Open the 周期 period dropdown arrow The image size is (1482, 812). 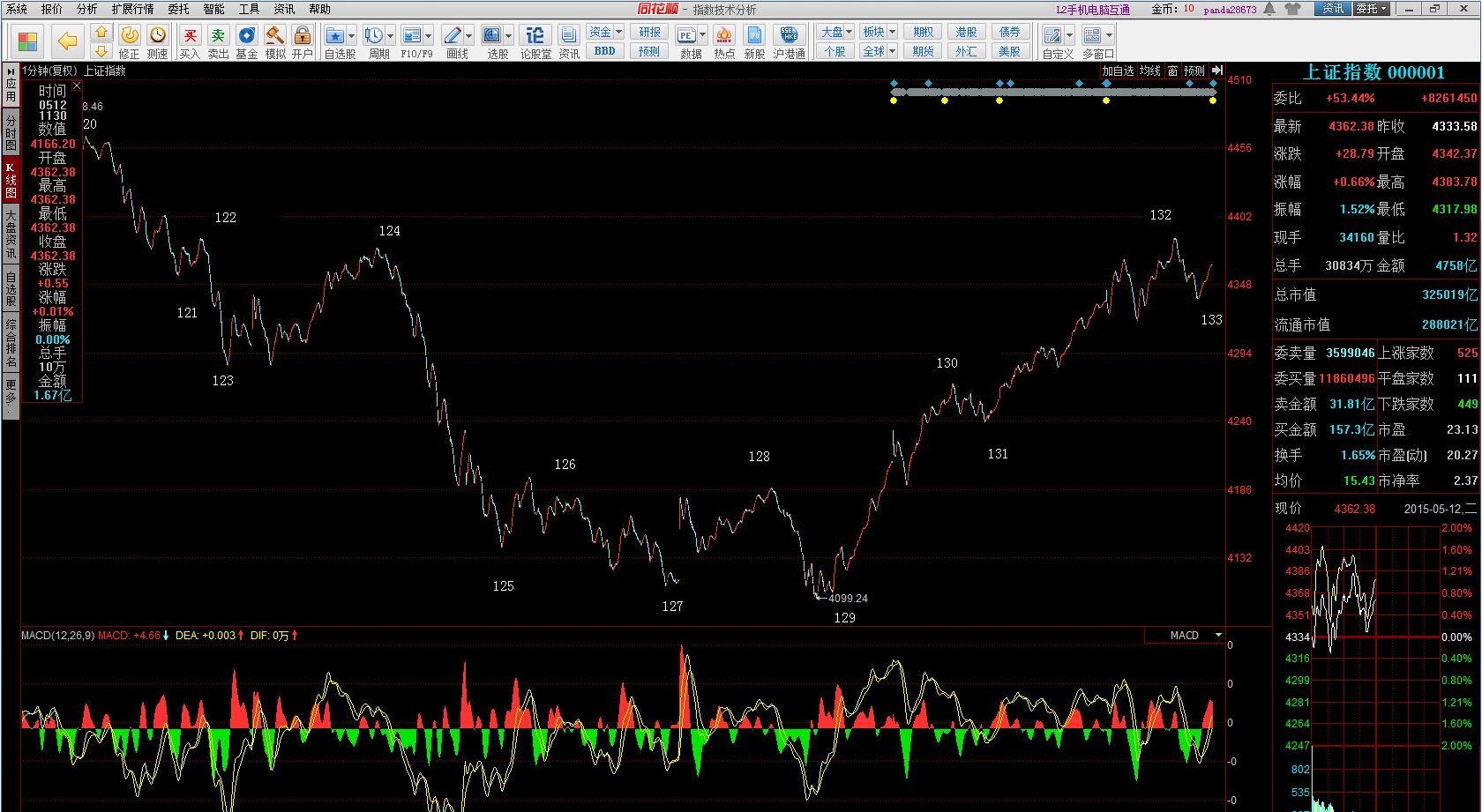tap(390, 36)
